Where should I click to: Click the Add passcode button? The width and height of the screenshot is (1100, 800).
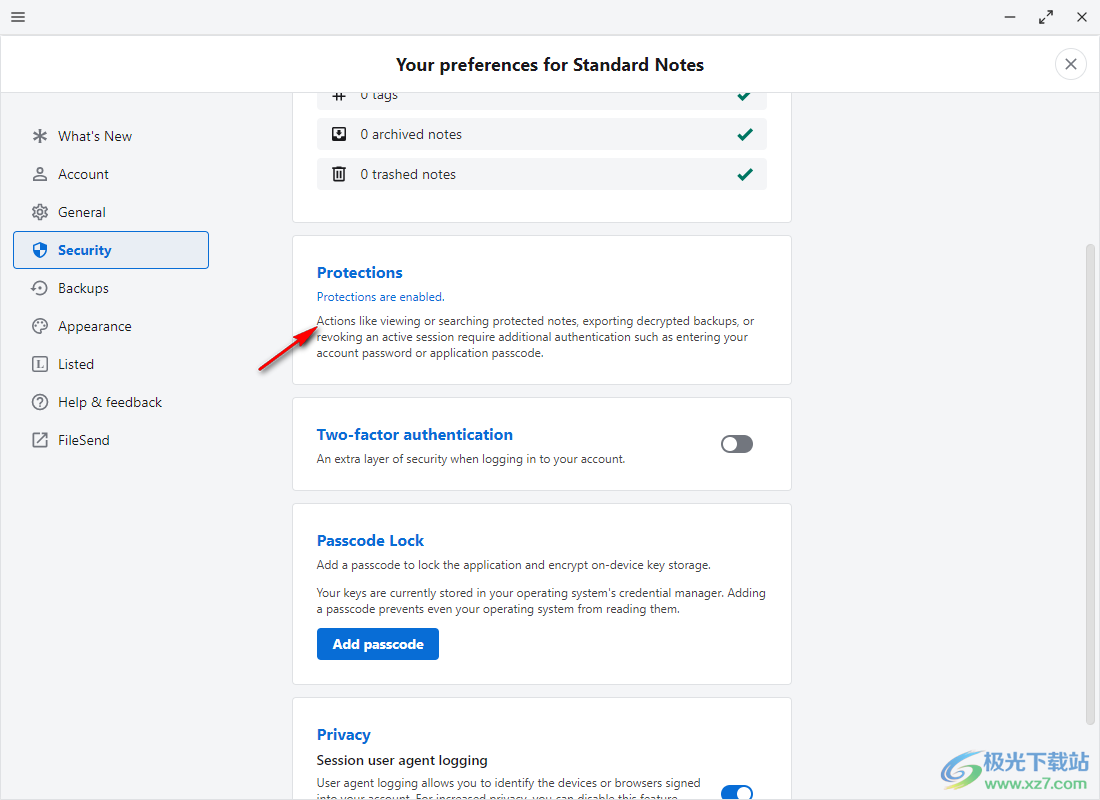pos(377,644)
